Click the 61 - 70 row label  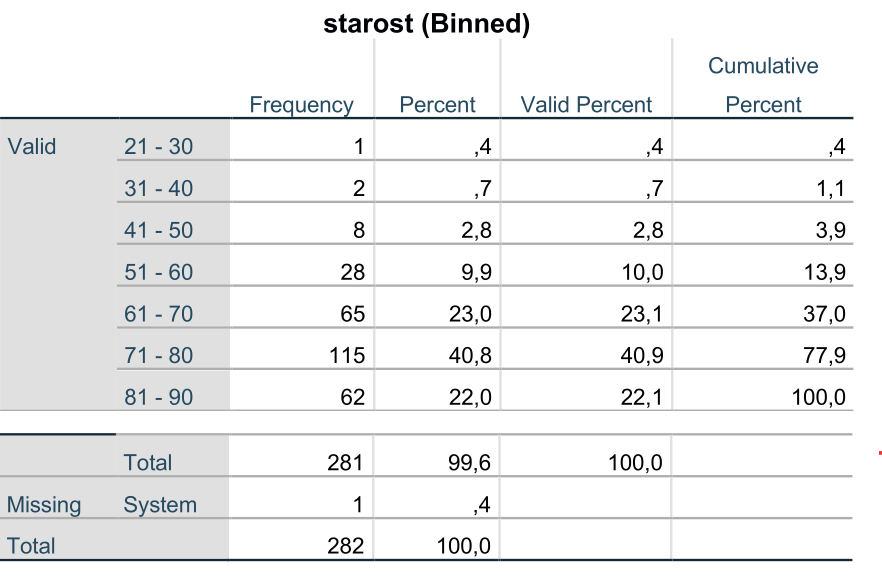159,314
